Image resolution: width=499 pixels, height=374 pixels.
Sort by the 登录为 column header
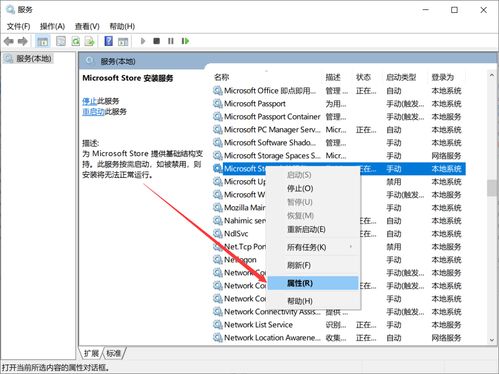(x=443, y=77)
